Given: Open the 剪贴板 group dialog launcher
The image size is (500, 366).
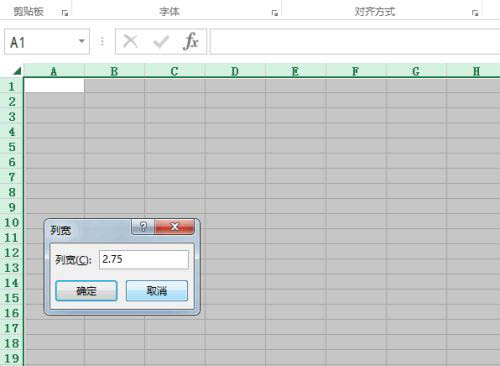Looking at the screenshot, I should [x=65, y=13].
